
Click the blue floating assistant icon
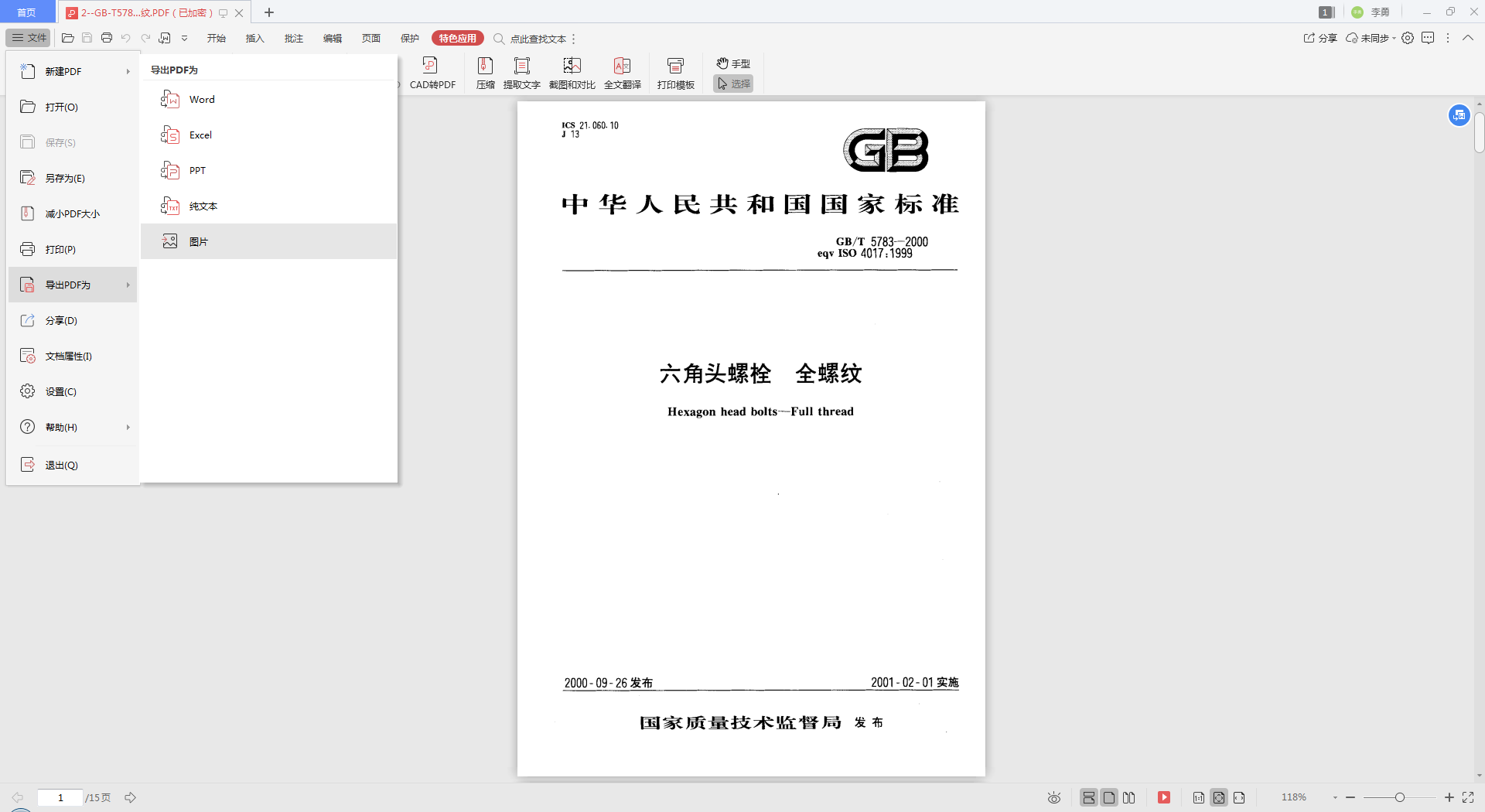tap(1459, 115)
